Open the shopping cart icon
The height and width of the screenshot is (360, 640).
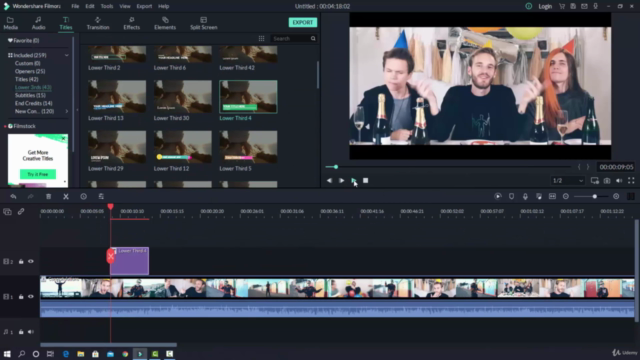coord(562,6)
